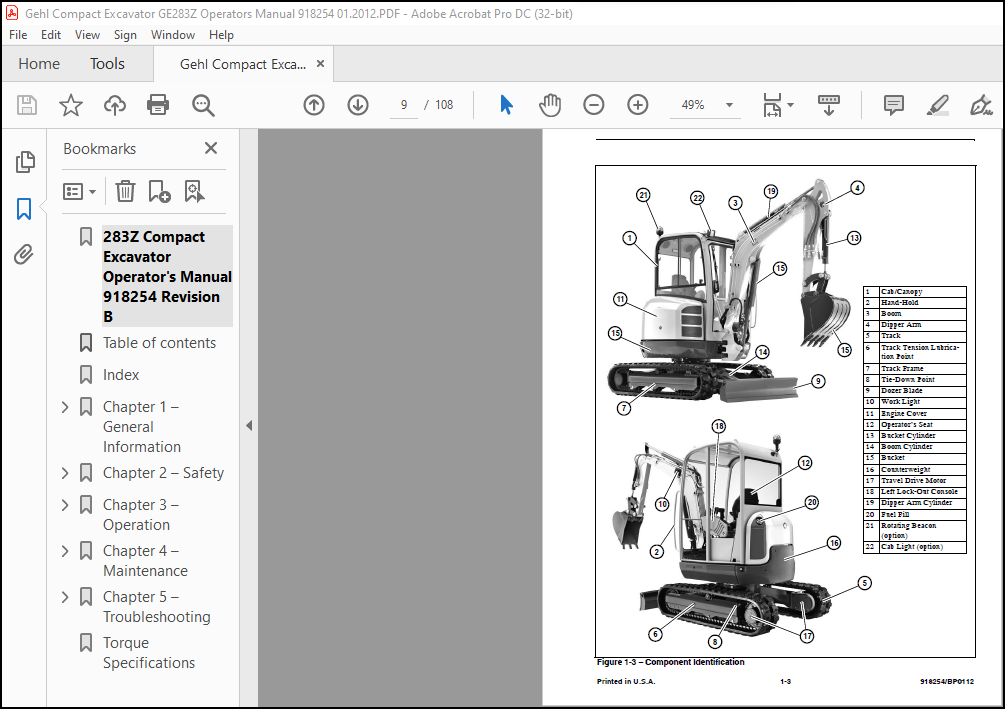Image resolution: width=1005 pixels, height=709 pixels.
Task: Click Figure 1-3 Component Identification caption
Action: click(x=670, y=662)
